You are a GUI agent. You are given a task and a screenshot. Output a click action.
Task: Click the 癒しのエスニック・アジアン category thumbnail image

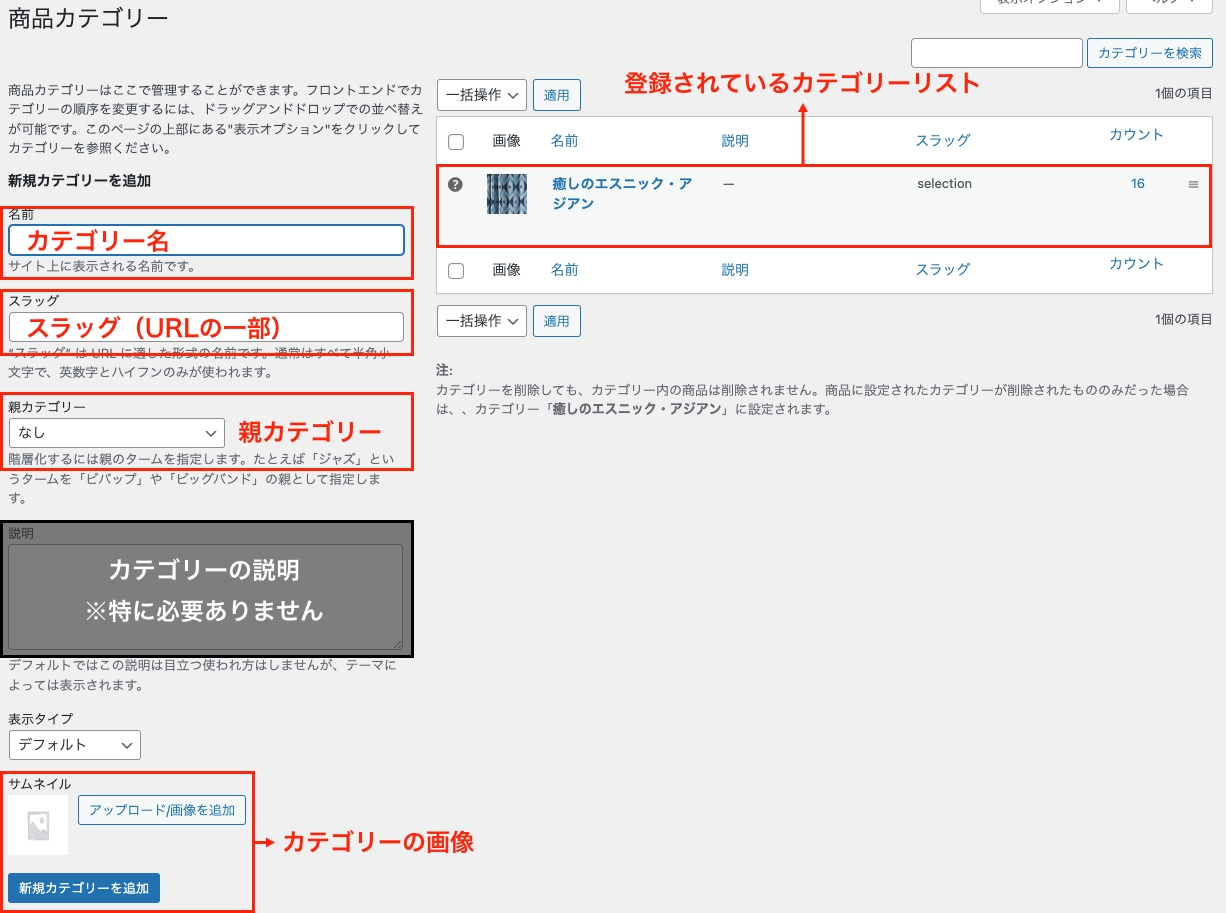(x=506, y=194)
